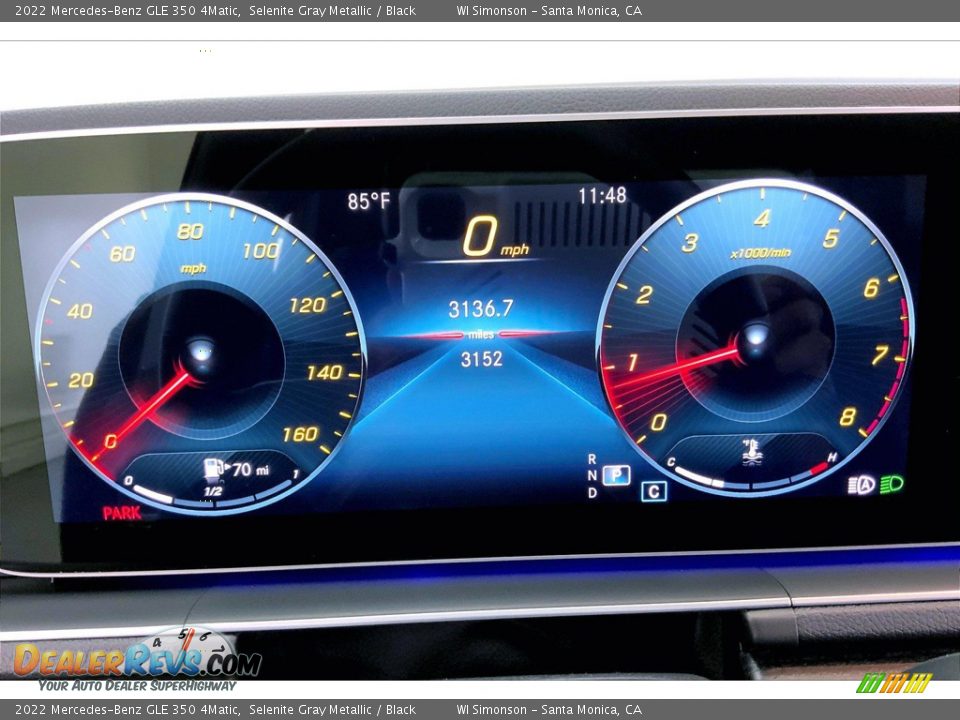Click the 0 mph digital speed readout
Viewport: 960px width, 720px height.
pyautogui.click(x=495, y=236)
